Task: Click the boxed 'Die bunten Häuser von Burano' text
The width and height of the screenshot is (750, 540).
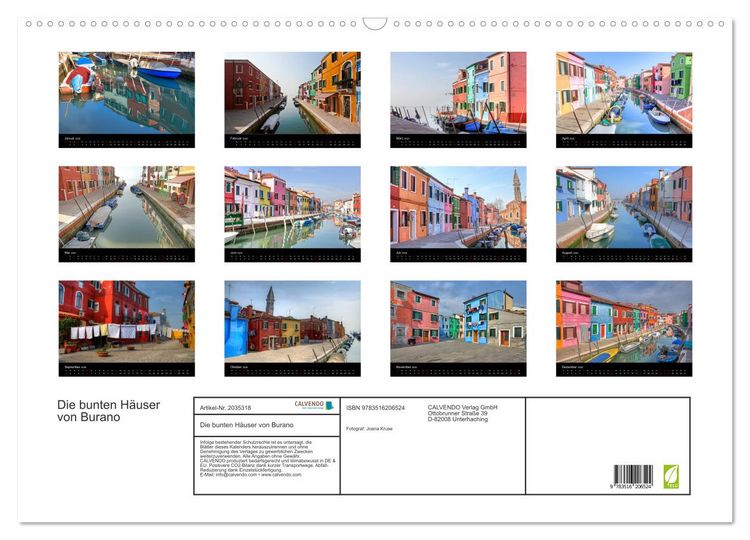Action: (246, 425)
